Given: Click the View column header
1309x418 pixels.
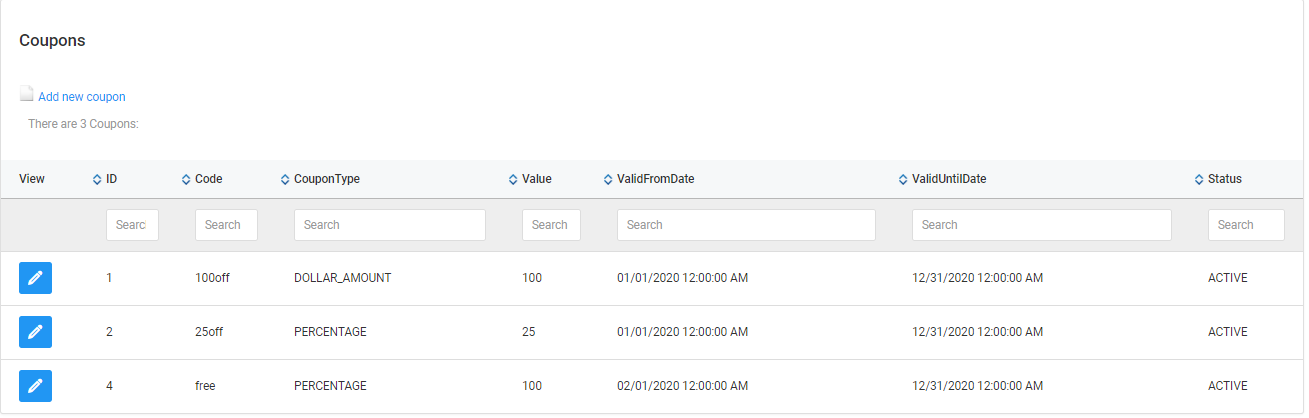Looking at the screenshot, I should point(32,179).
